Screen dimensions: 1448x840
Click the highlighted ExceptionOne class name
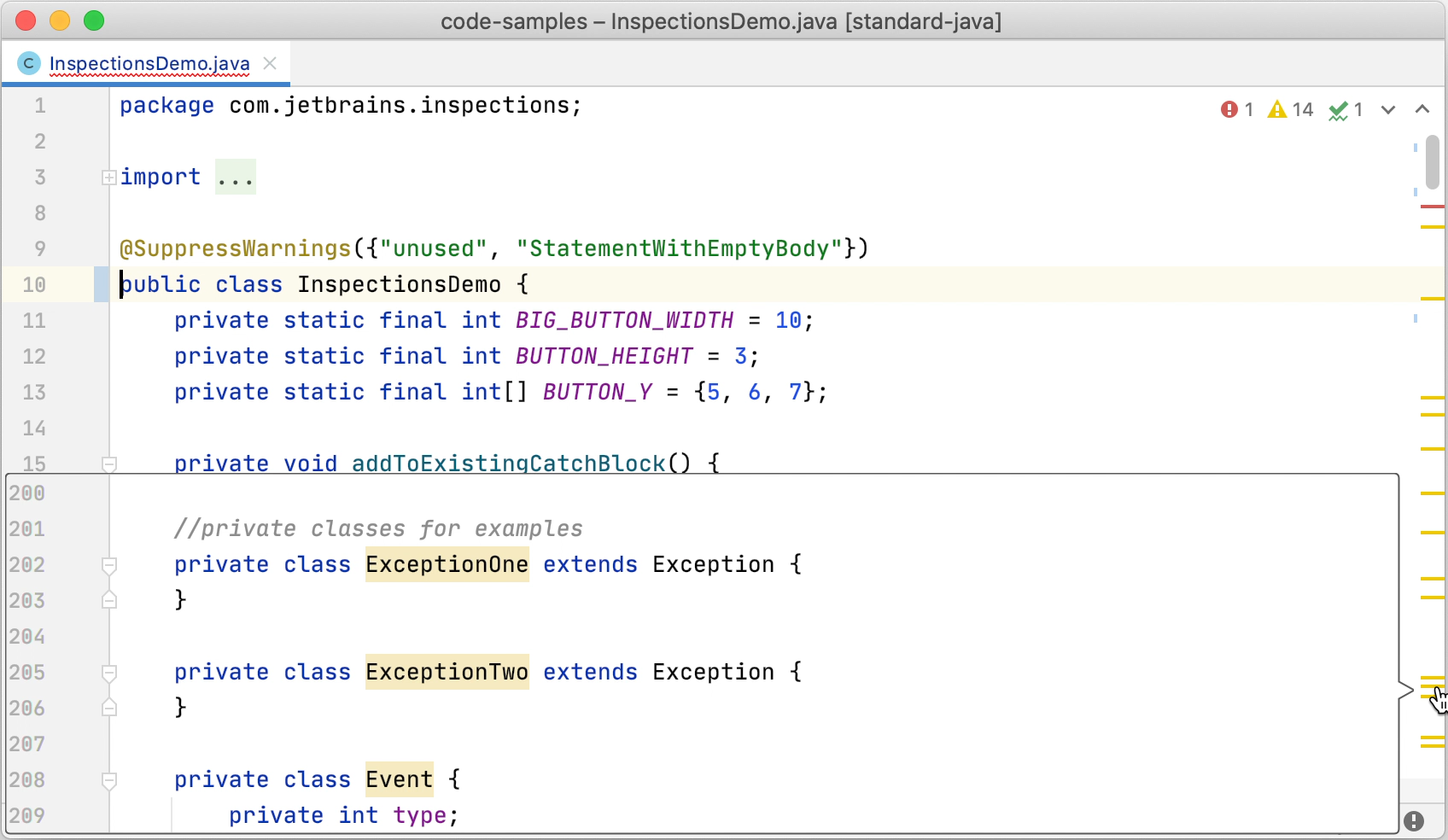coord(447,564)
